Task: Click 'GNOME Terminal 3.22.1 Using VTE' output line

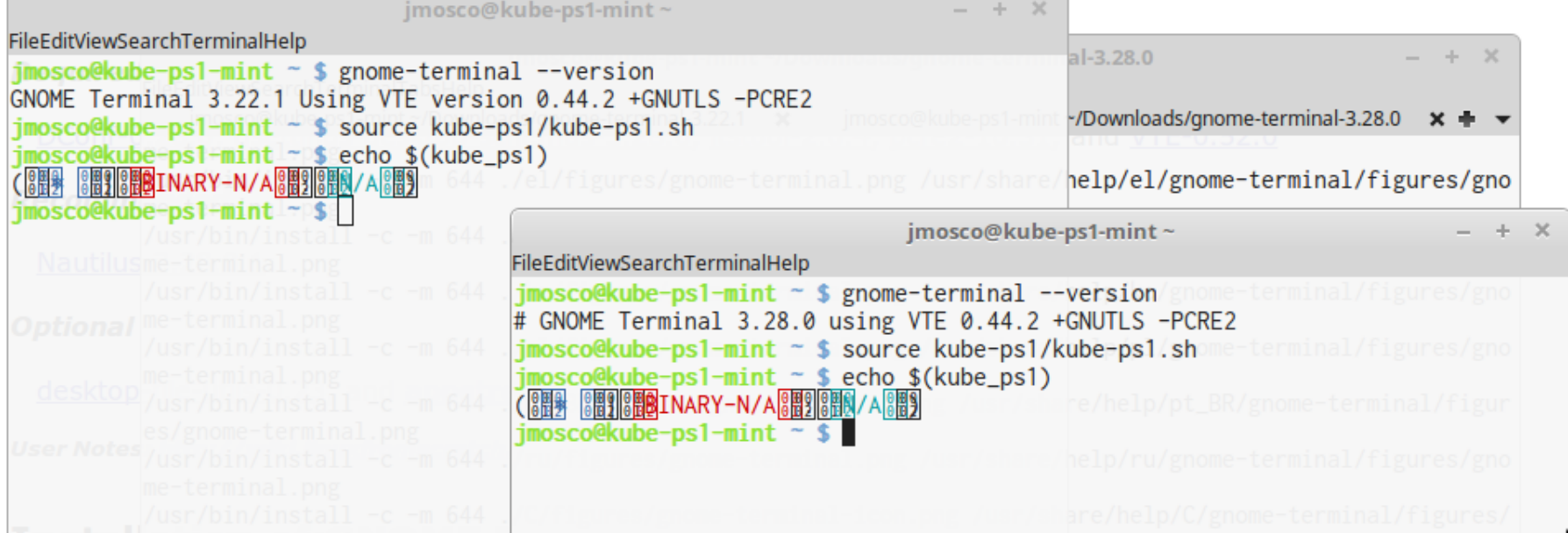Action: (410, 99)
